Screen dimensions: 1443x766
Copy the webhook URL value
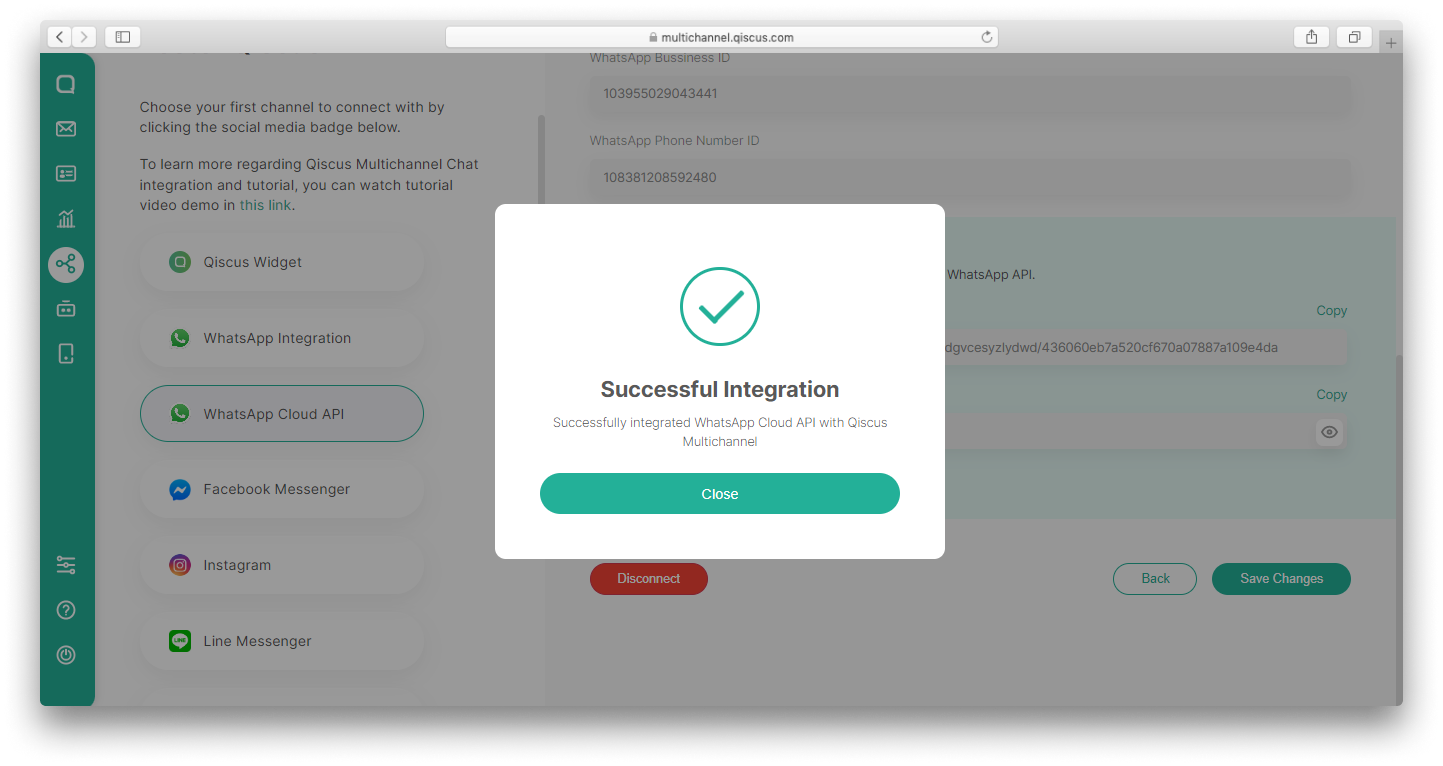pos(1331,311)
